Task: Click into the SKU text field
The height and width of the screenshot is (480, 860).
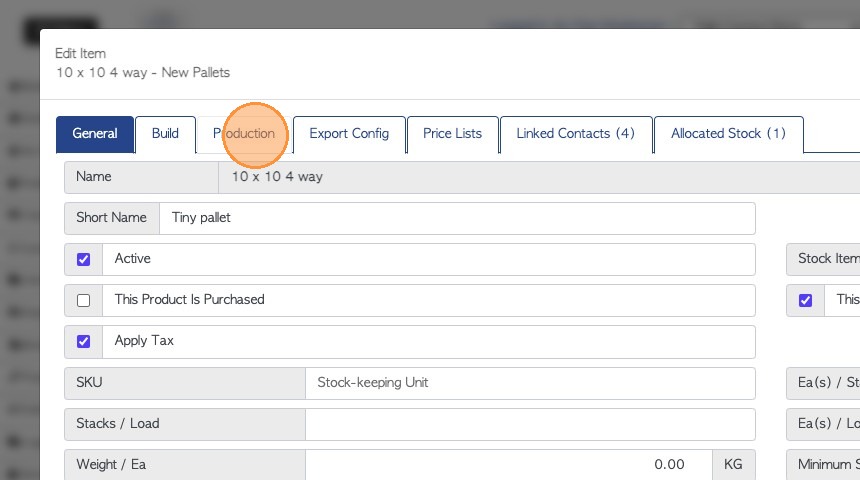Action: tap(530, 382)
